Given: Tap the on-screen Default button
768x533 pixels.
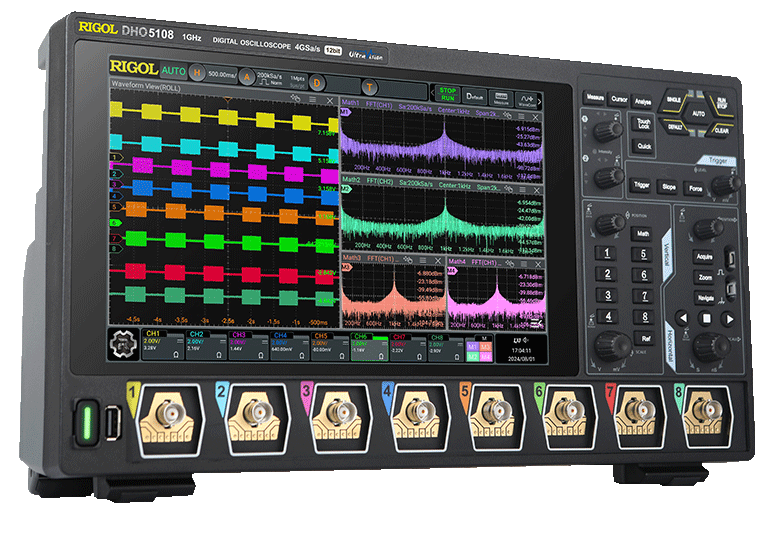Looking at the screenshot, I should click(476, 96).
